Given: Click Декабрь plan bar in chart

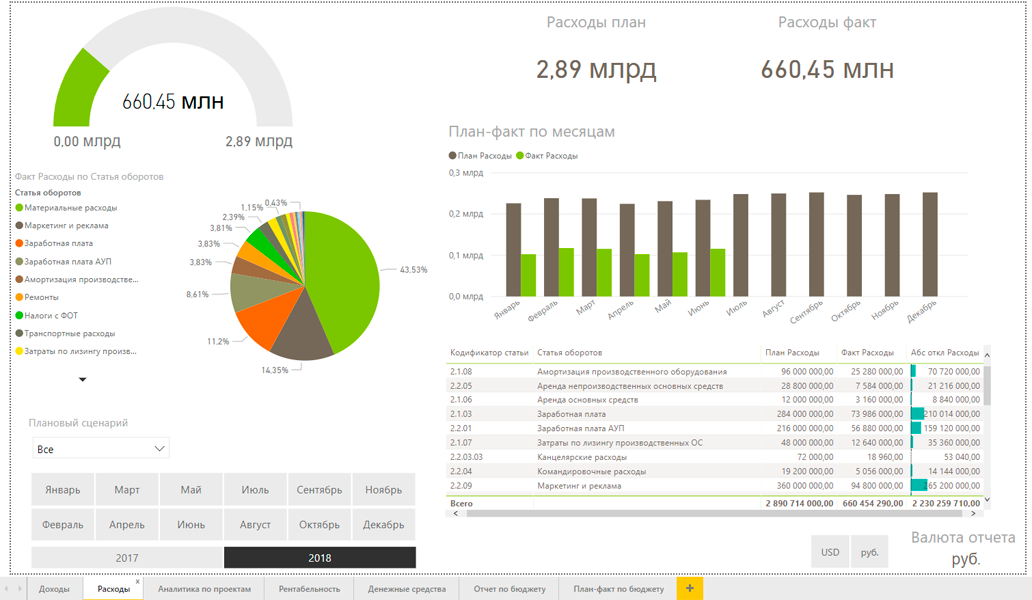Looking at the screenshot, I should 930,244.
